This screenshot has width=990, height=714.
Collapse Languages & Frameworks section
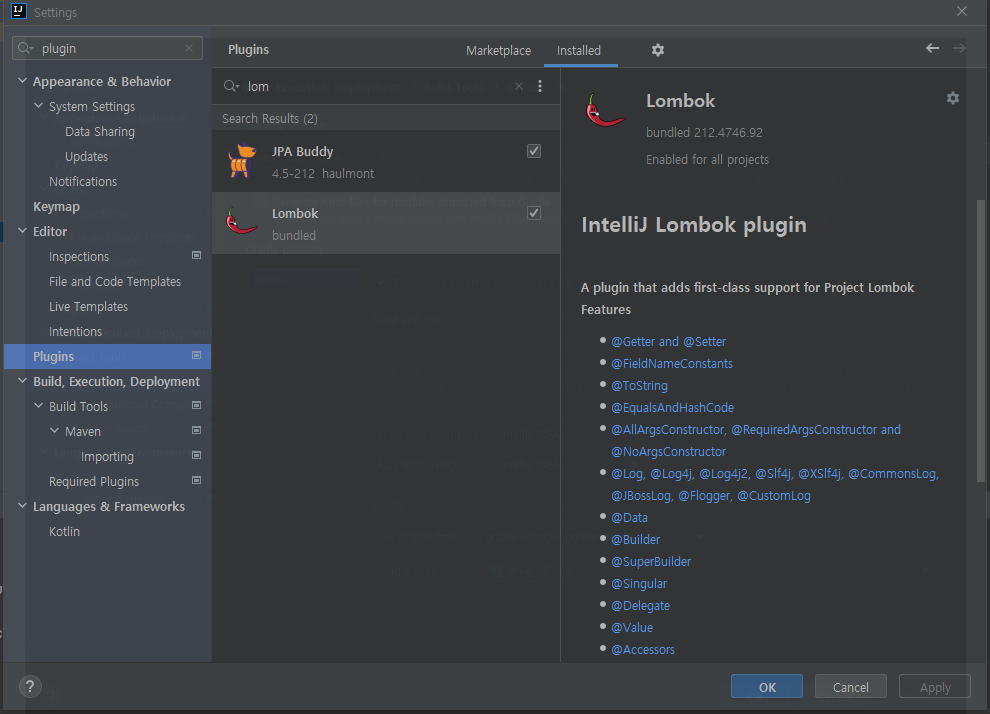(x=22, y=506)
